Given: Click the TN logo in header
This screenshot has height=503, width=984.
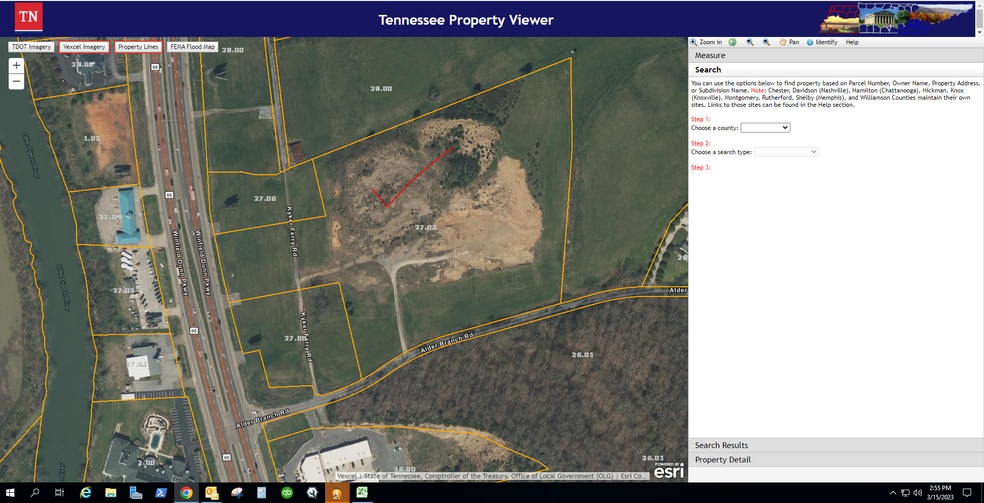Looking at the screenshot, I should tap(28, 17).
